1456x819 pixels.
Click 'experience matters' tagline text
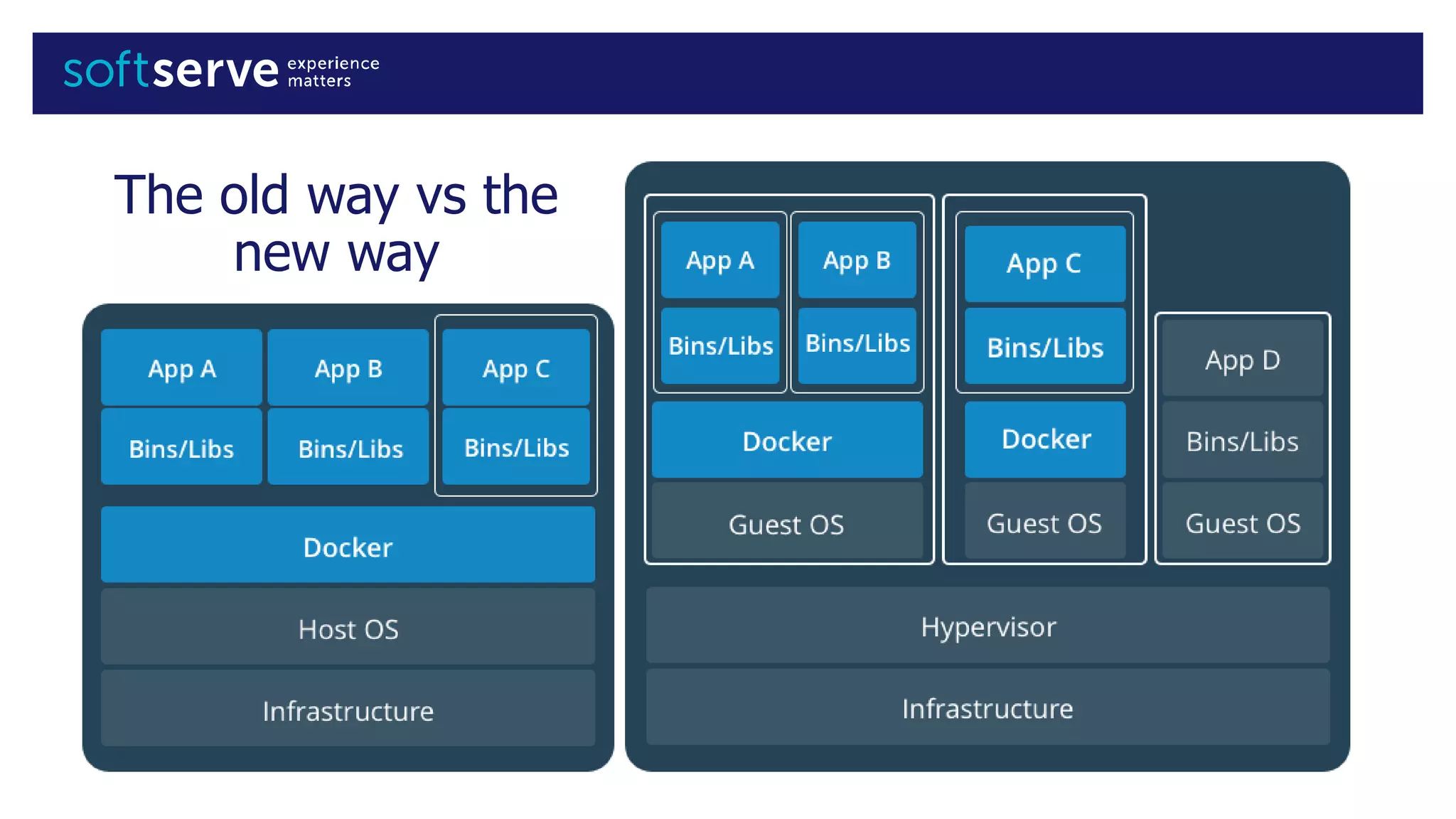point(333,72)
